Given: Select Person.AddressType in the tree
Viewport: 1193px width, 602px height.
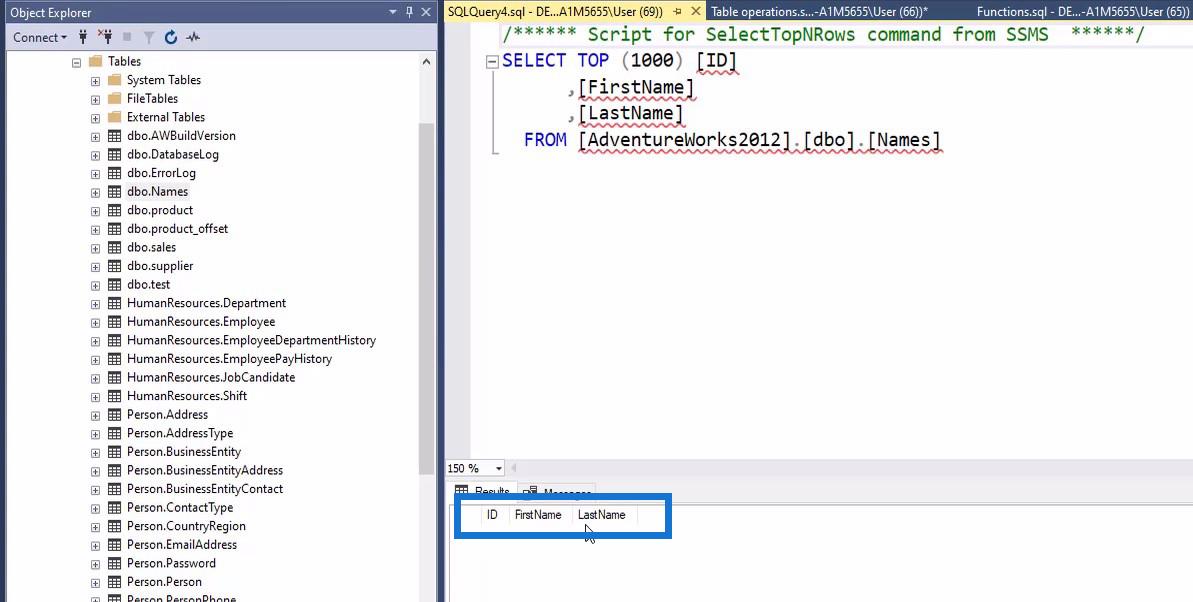Looking at the screenshot, I should (180, 433).
